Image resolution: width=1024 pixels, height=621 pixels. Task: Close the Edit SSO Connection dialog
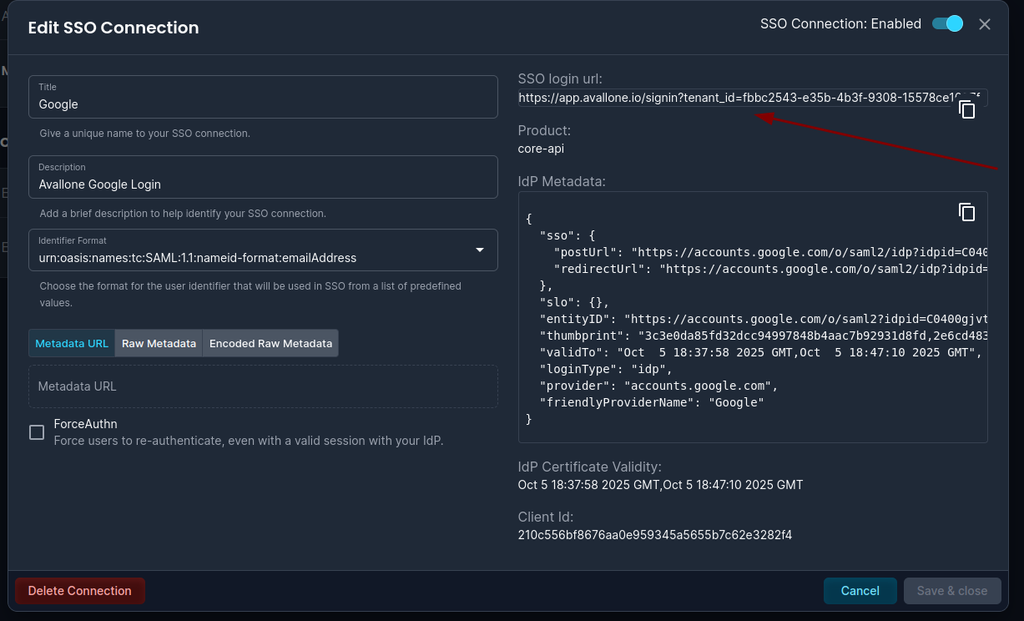click(984, 24)
